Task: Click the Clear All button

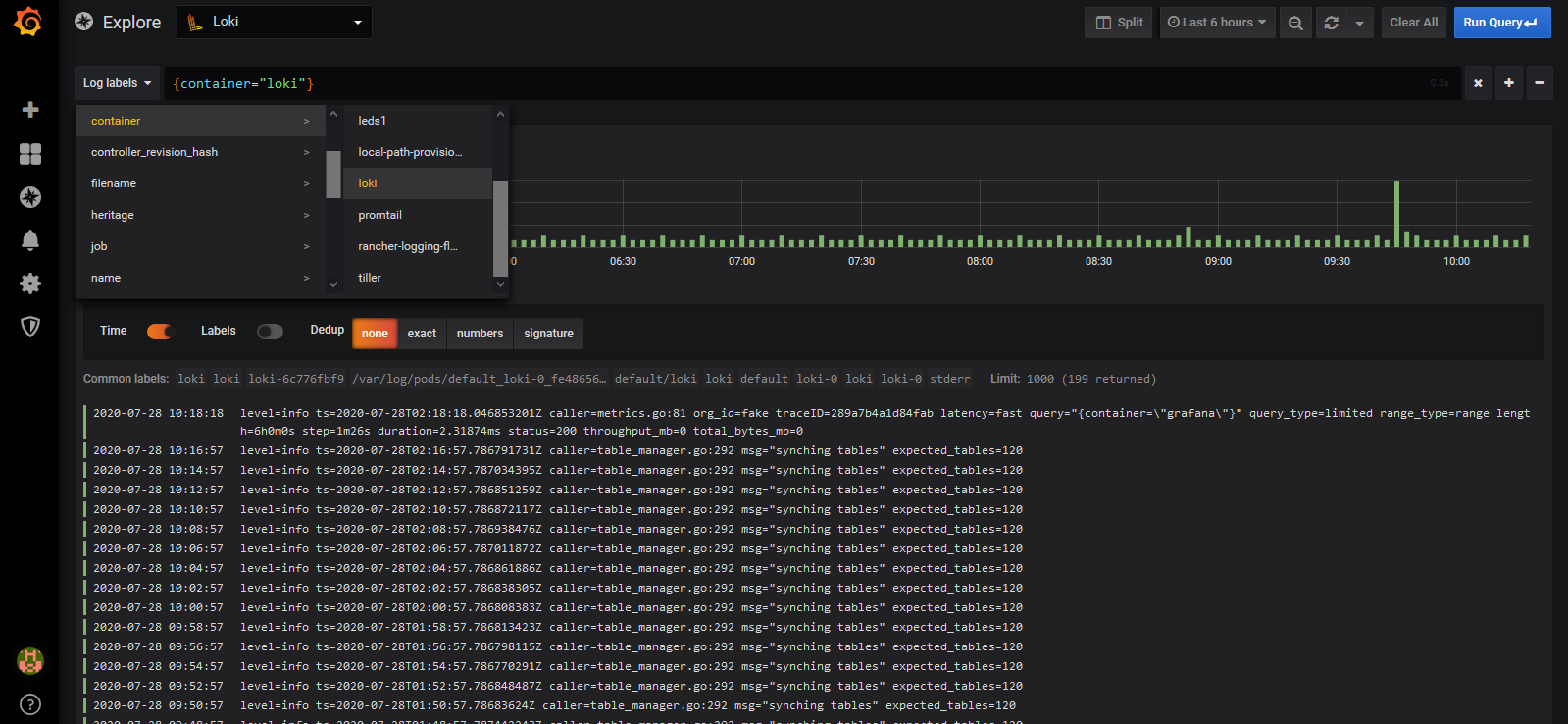Action: [x=1413, y=23]
